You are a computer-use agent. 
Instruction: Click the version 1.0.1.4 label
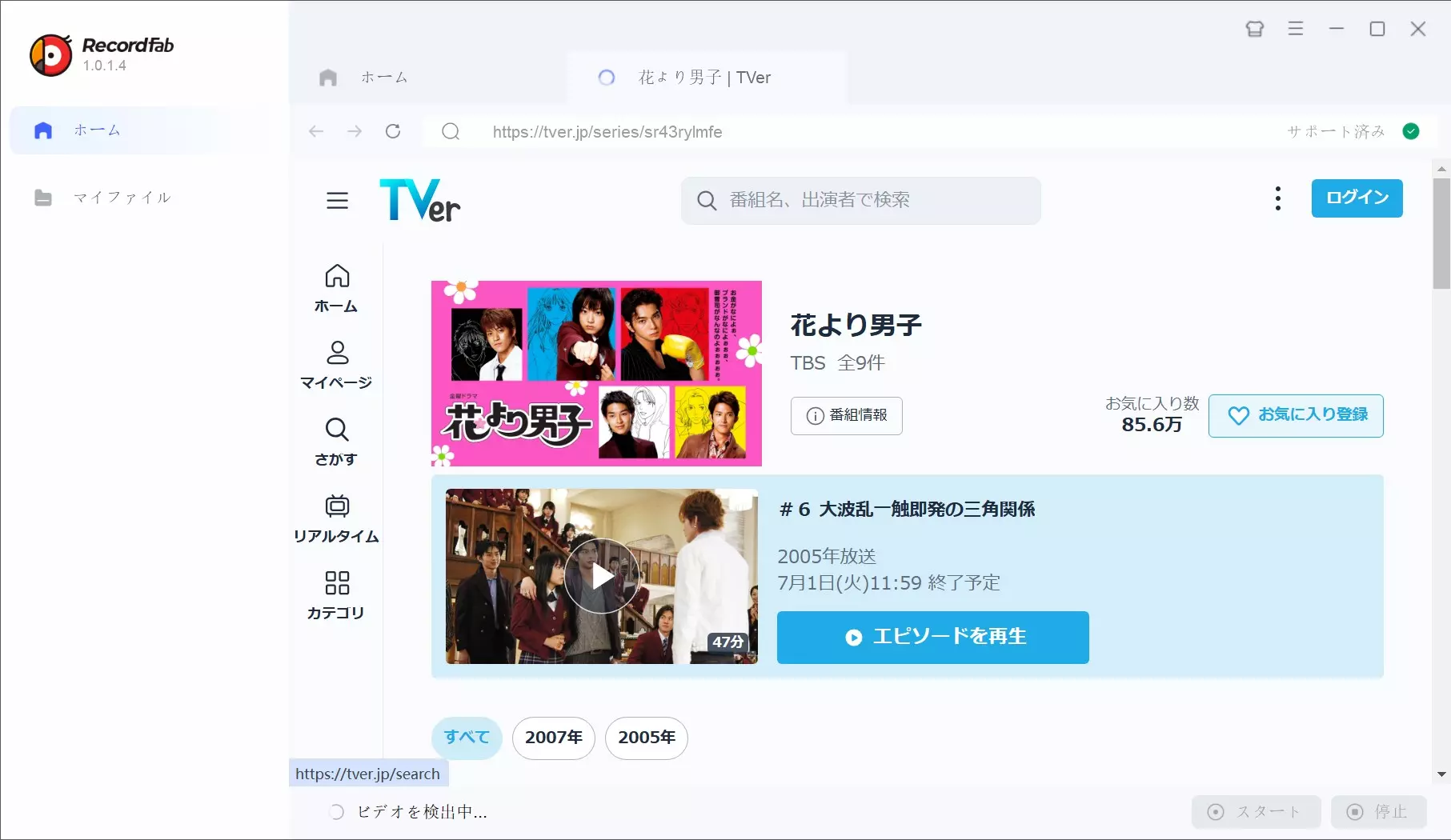(x=105, y=66)
